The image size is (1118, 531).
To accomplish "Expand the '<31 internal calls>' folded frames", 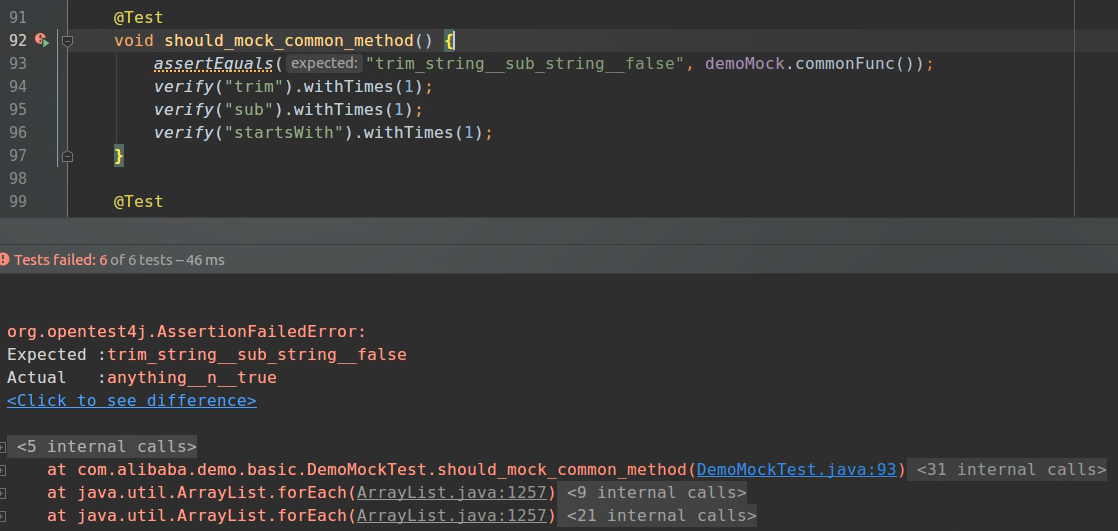I will click(1011, 470).
